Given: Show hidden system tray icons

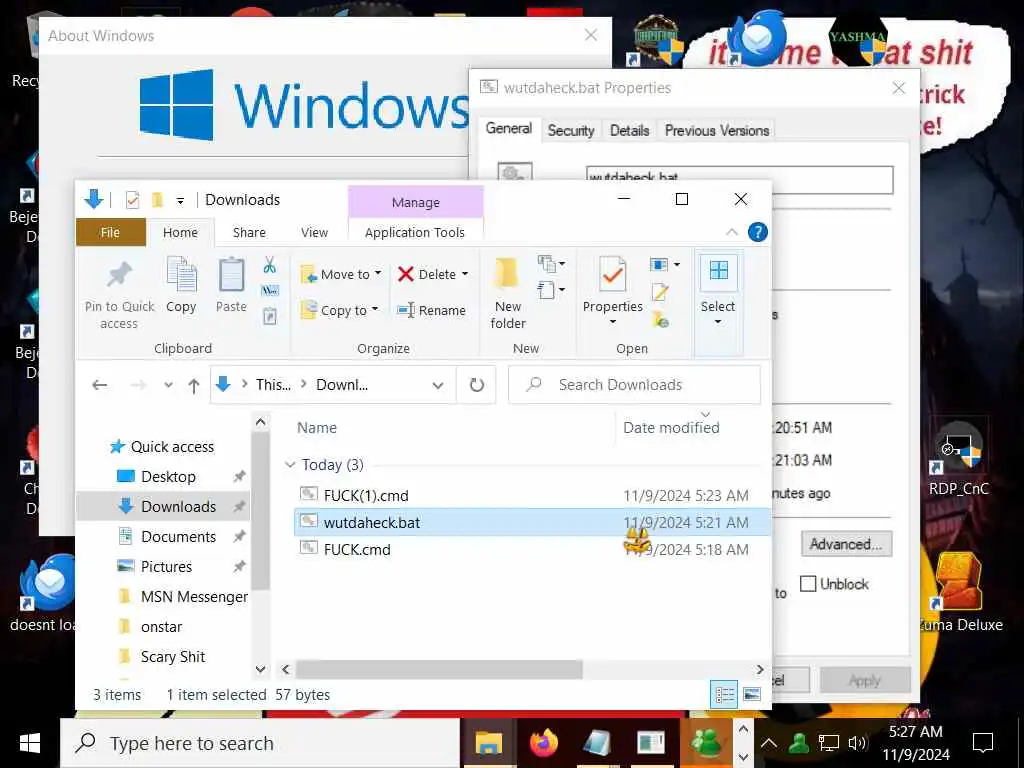Looking at the screenshot, I should (x=769, y=743).
